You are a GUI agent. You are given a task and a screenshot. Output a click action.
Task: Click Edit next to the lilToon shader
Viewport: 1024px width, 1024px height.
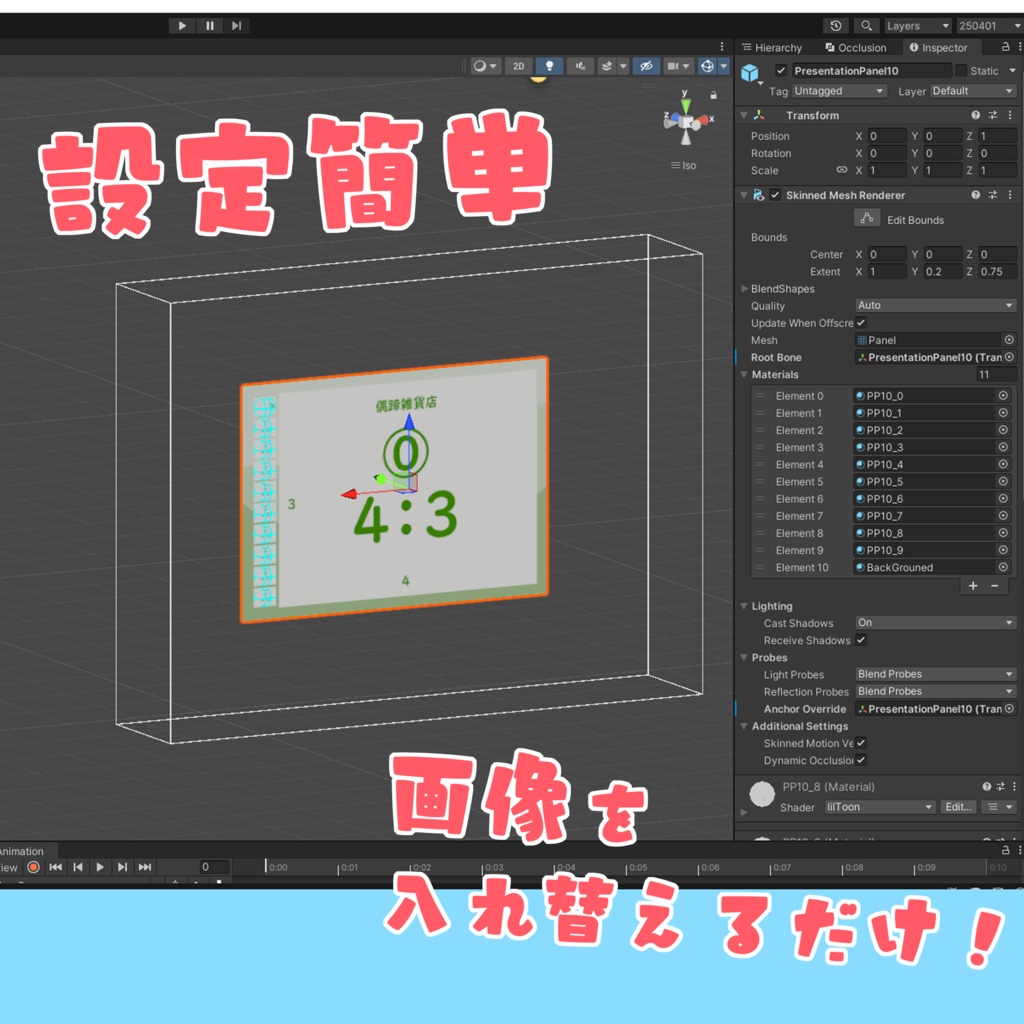pos(957,807)
